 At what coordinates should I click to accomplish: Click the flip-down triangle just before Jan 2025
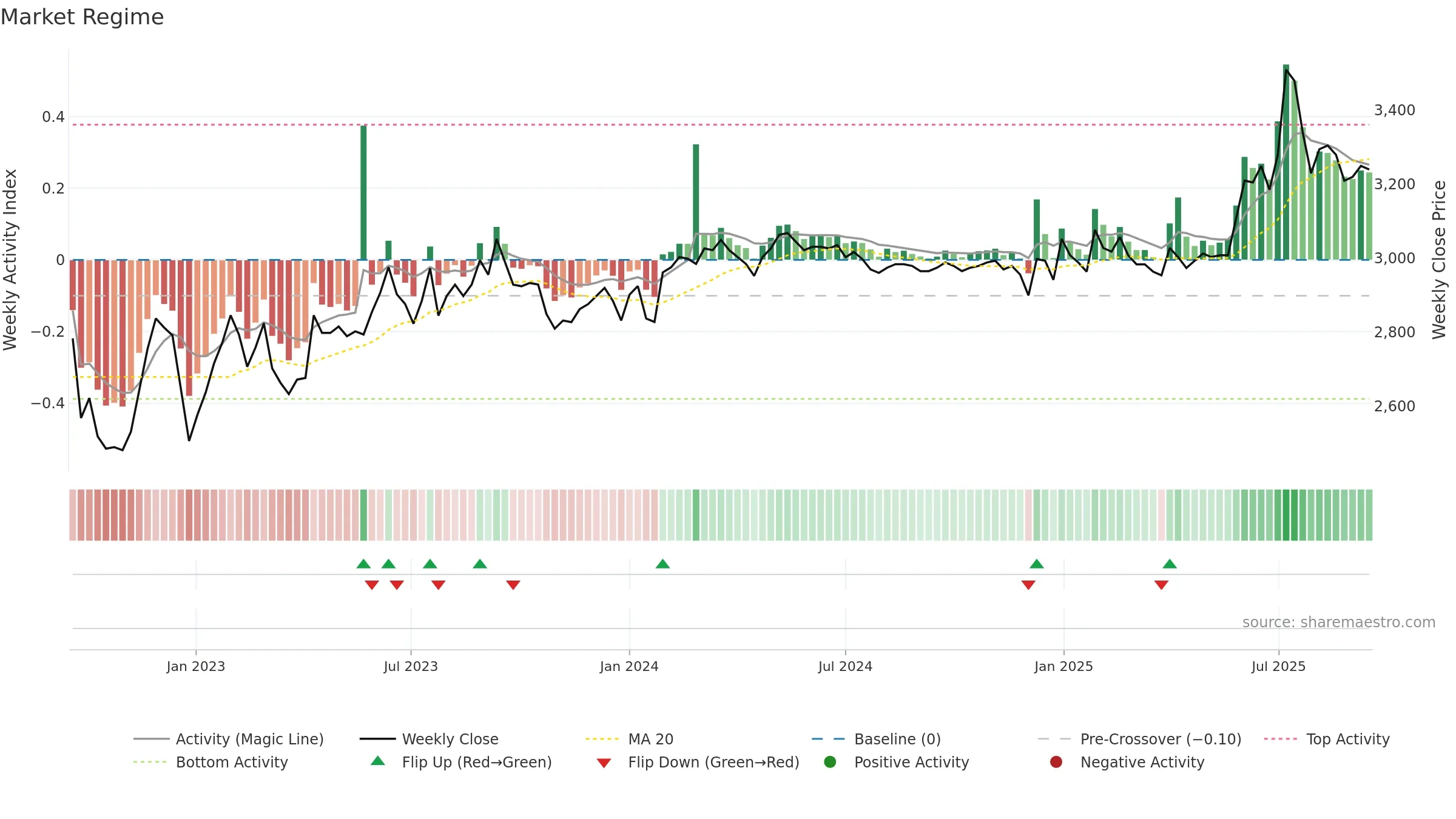[x=1028, y=585]
